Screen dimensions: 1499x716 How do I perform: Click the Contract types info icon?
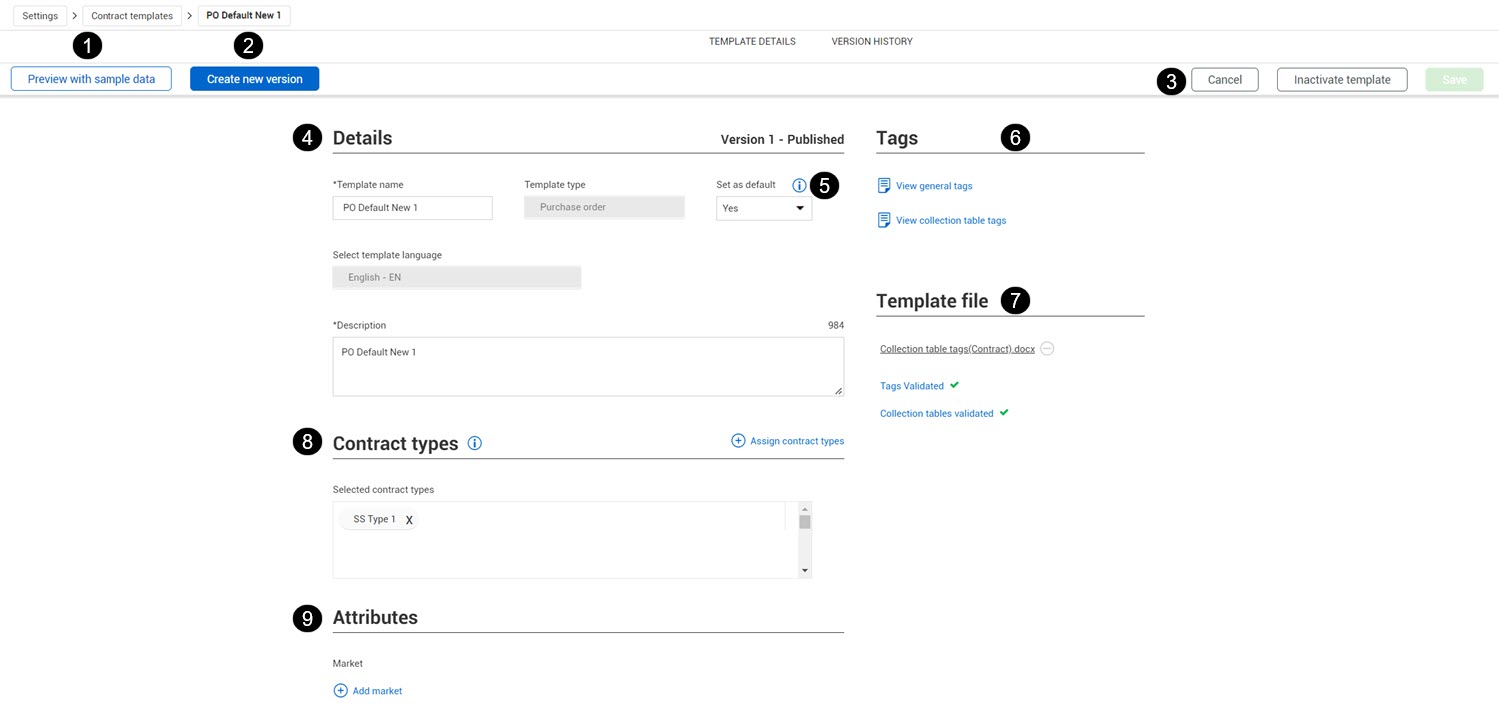click(475, 443)
